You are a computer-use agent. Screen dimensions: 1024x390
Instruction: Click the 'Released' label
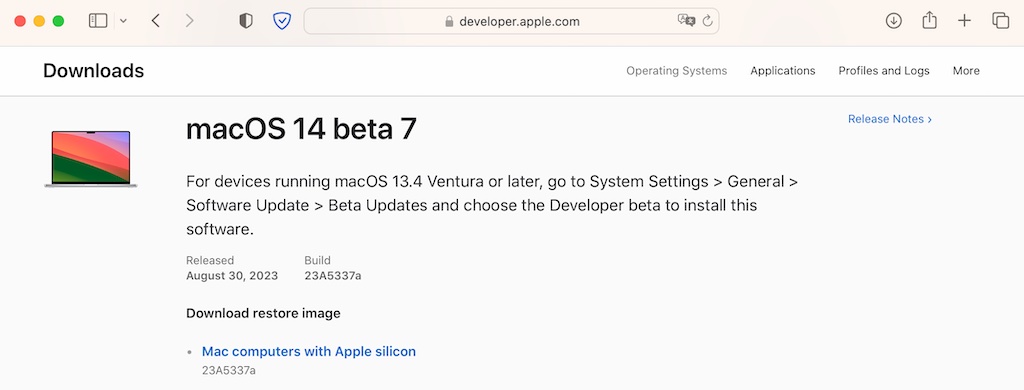[210, 260]
